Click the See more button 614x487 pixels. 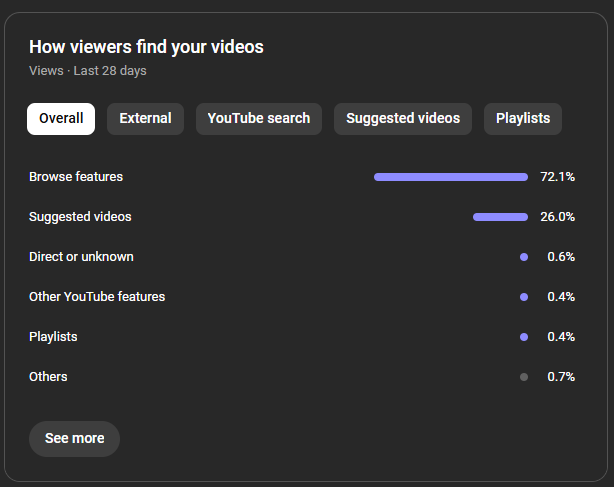74,438
